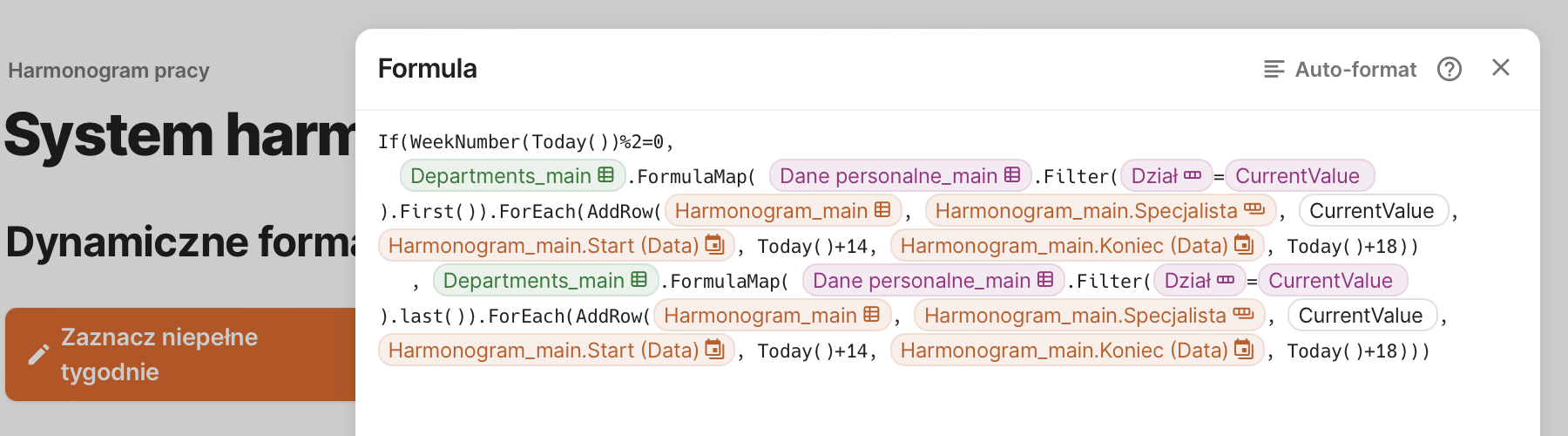Click the last Harmonogram_main.Koniec (Data) chip
The image size is (1568, 436).
pos(1076,351)
